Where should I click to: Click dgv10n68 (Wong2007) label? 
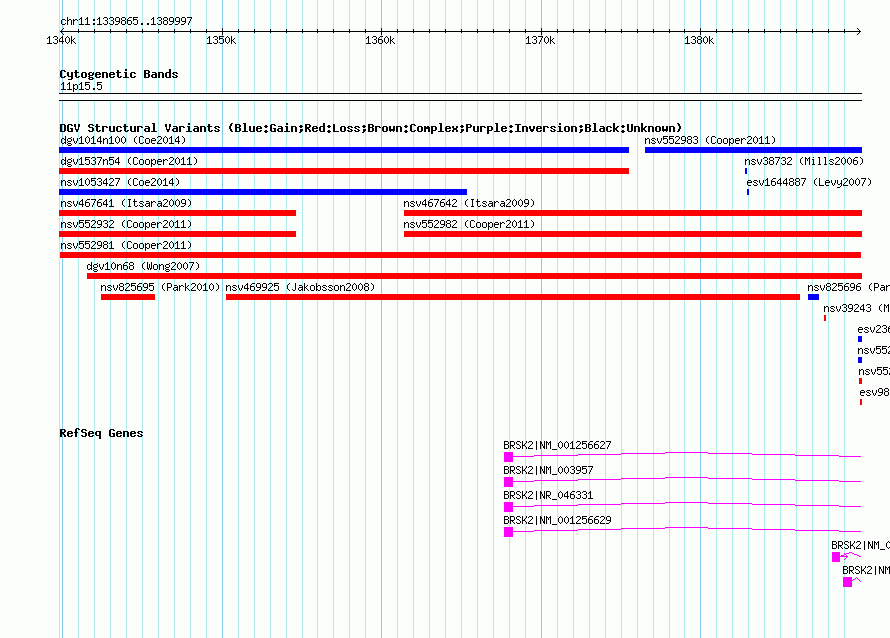click(143, 266)
